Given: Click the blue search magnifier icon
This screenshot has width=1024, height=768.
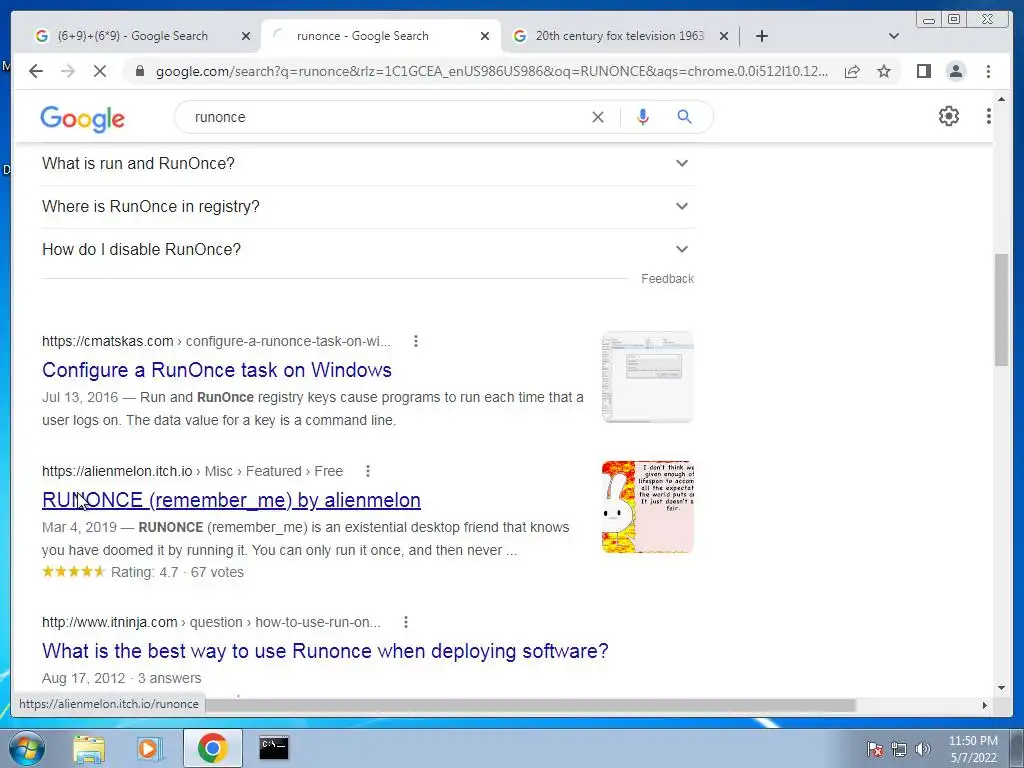Looking at the screenshot, I should click(x=684, y=117).
